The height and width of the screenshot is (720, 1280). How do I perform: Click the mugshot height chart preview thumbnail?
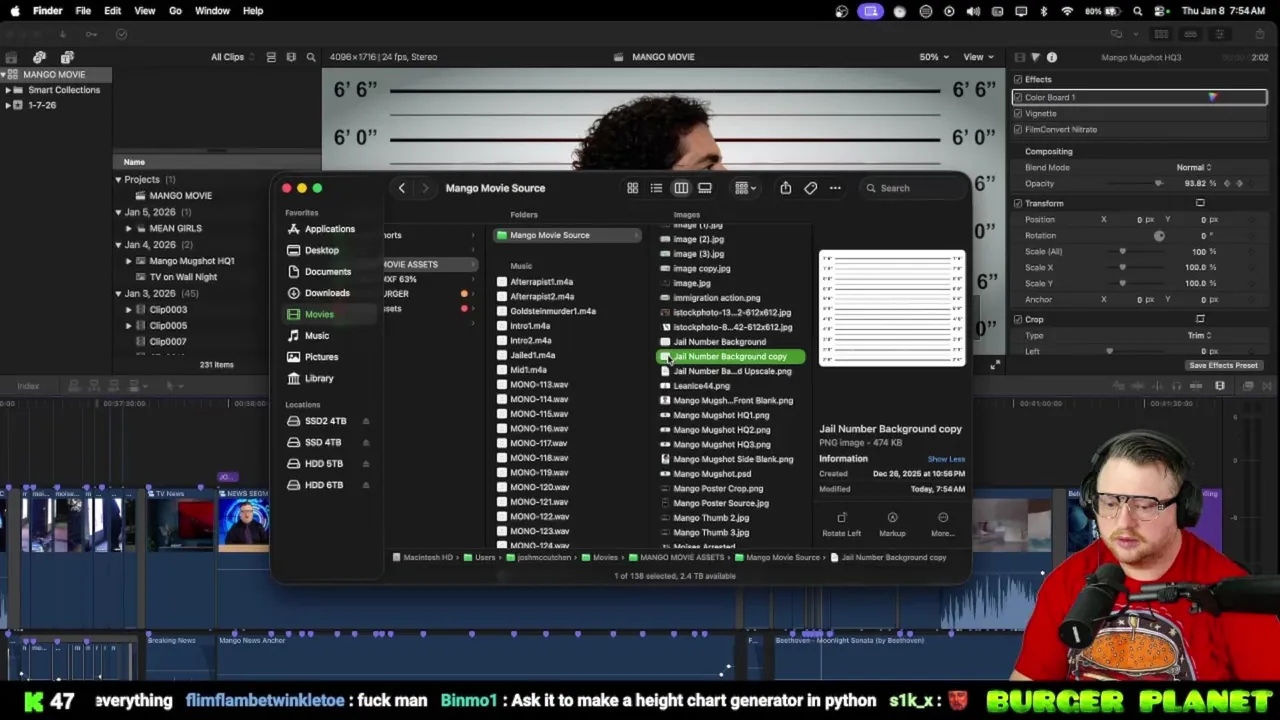click(892, 308)
